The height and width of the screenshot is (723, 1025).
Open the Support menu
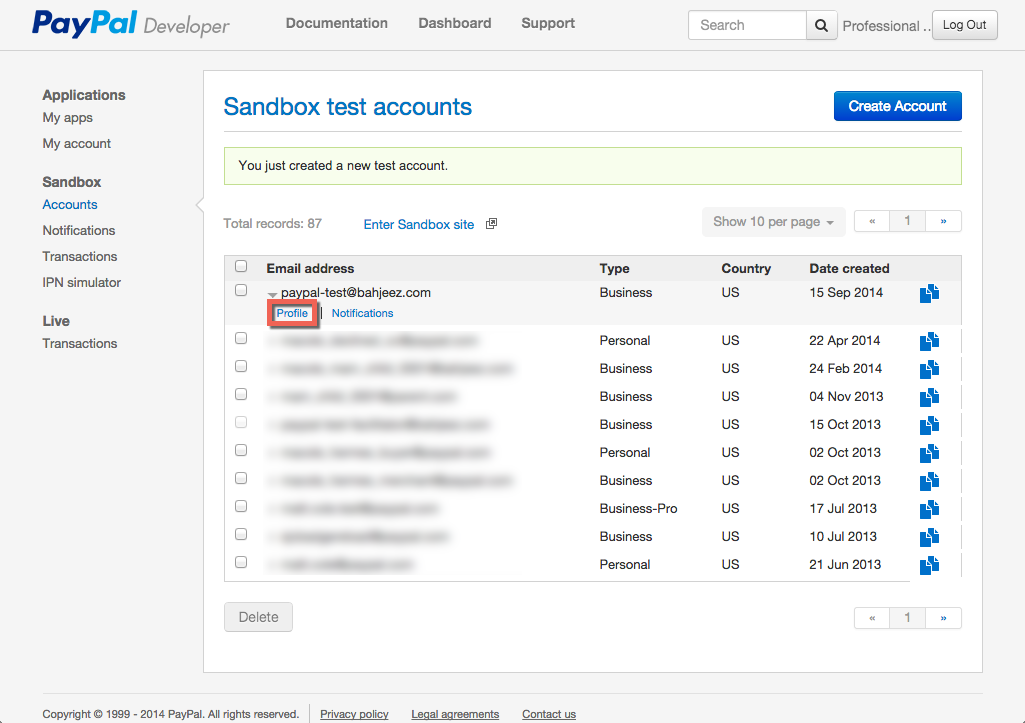pyautogui.click(x=548, y=24)
